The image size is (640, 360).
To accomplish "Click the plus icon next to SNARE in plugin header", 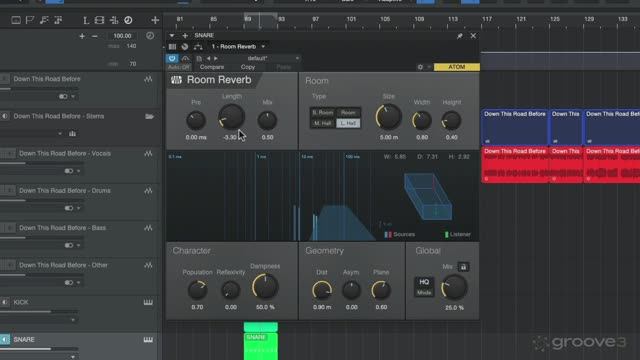I will click(x=185, y=36).
